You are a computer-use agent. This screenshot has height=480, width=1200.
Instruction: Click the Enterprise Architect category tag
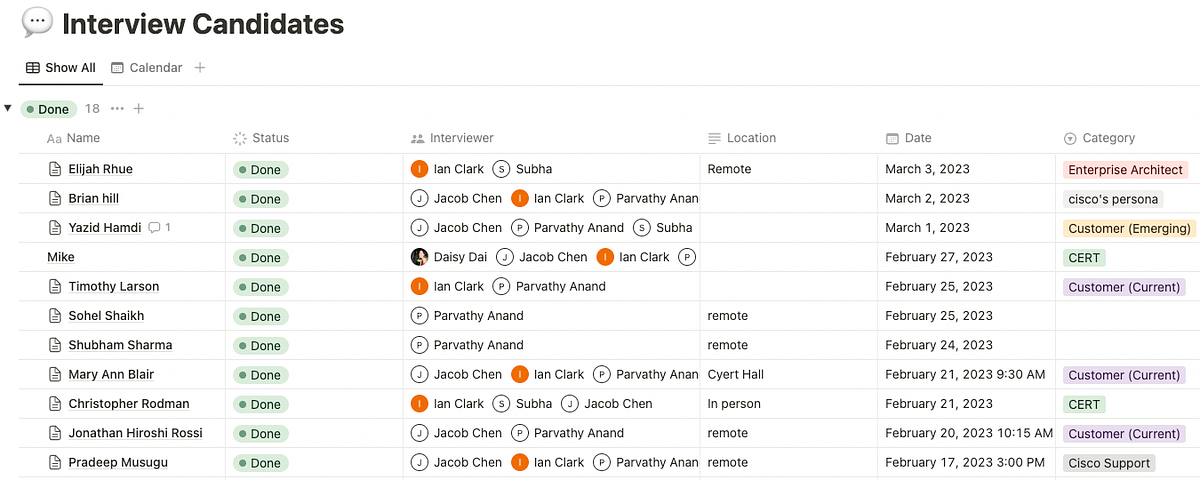click(x=1126, y=170)
